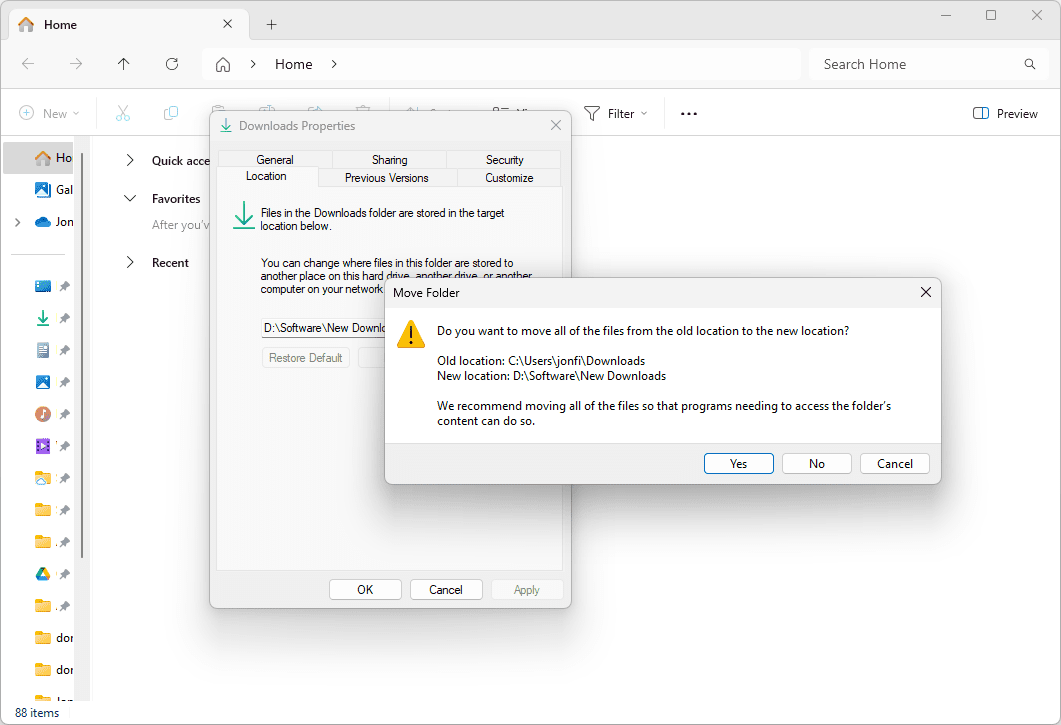Image resolution: width=1061 pixels, height=725 pixels.
Task: Click Yes to move all files
Action: 738,463
